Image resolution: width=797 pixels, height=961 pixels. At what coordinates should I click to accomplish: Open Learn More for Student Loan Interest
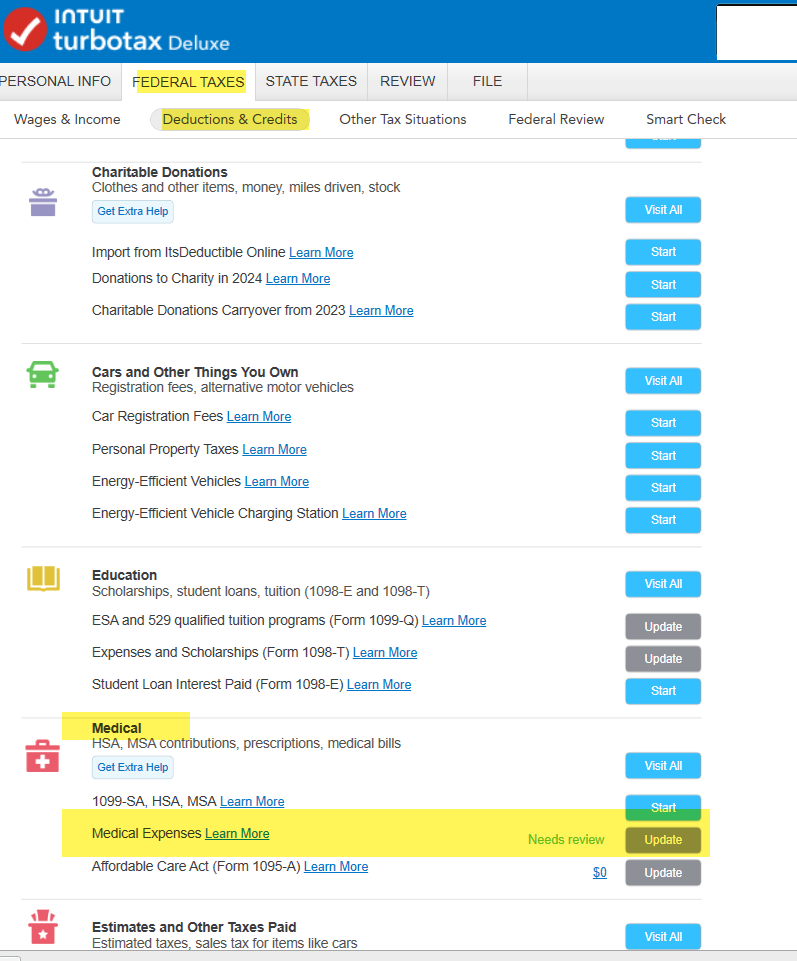(x=379, y=685)
